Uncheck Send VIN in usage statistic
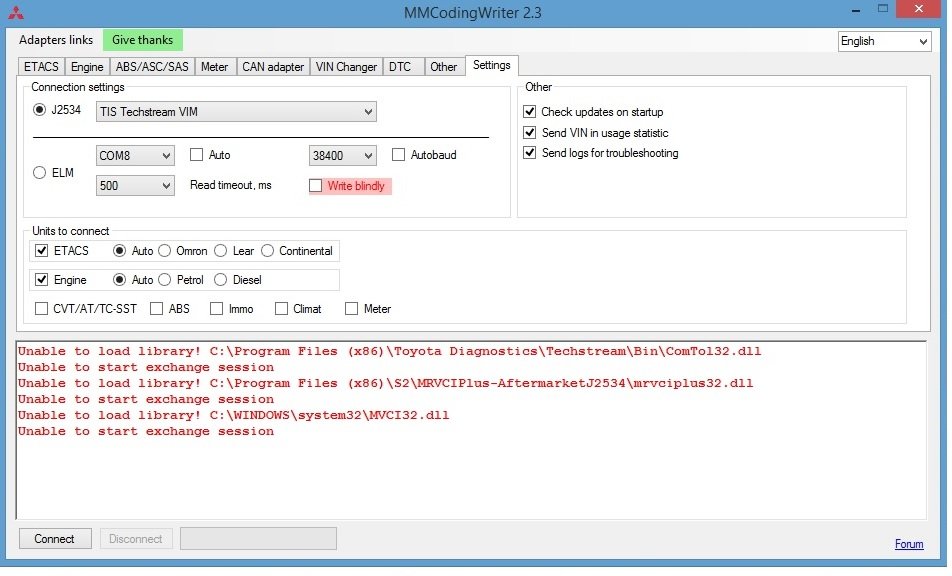 coord(529,132)
